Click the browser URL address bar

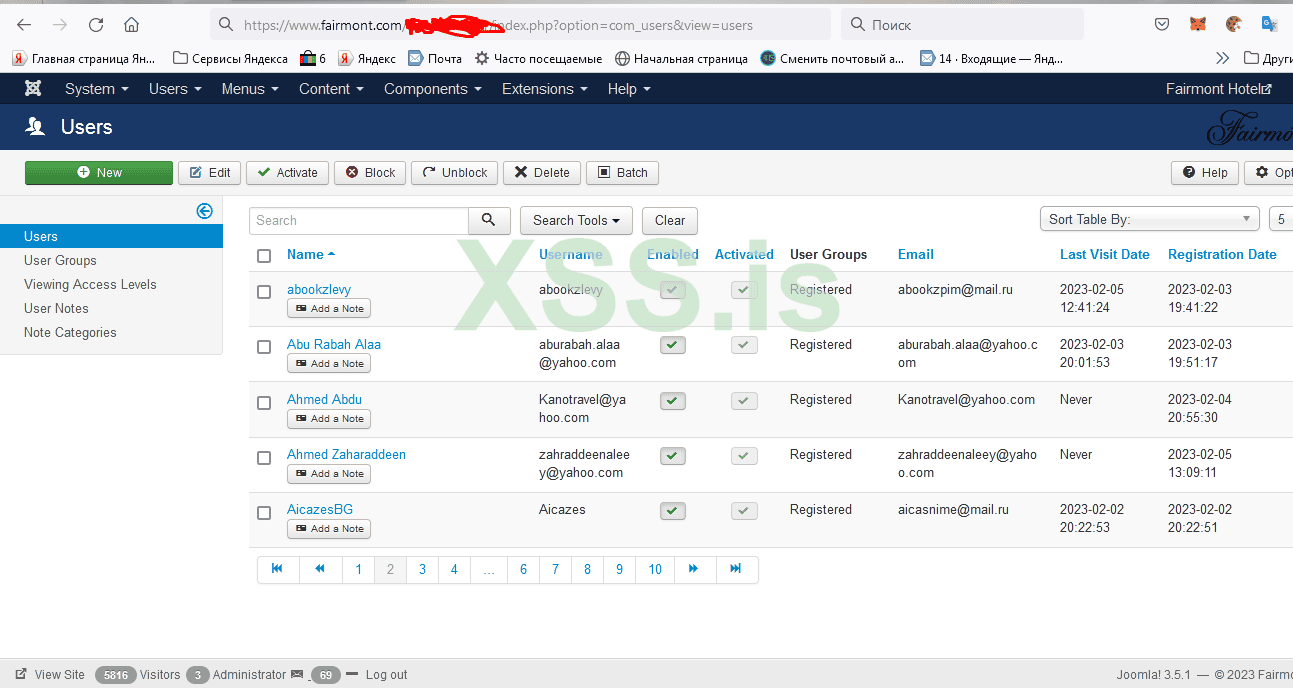(x=520, y=25)
